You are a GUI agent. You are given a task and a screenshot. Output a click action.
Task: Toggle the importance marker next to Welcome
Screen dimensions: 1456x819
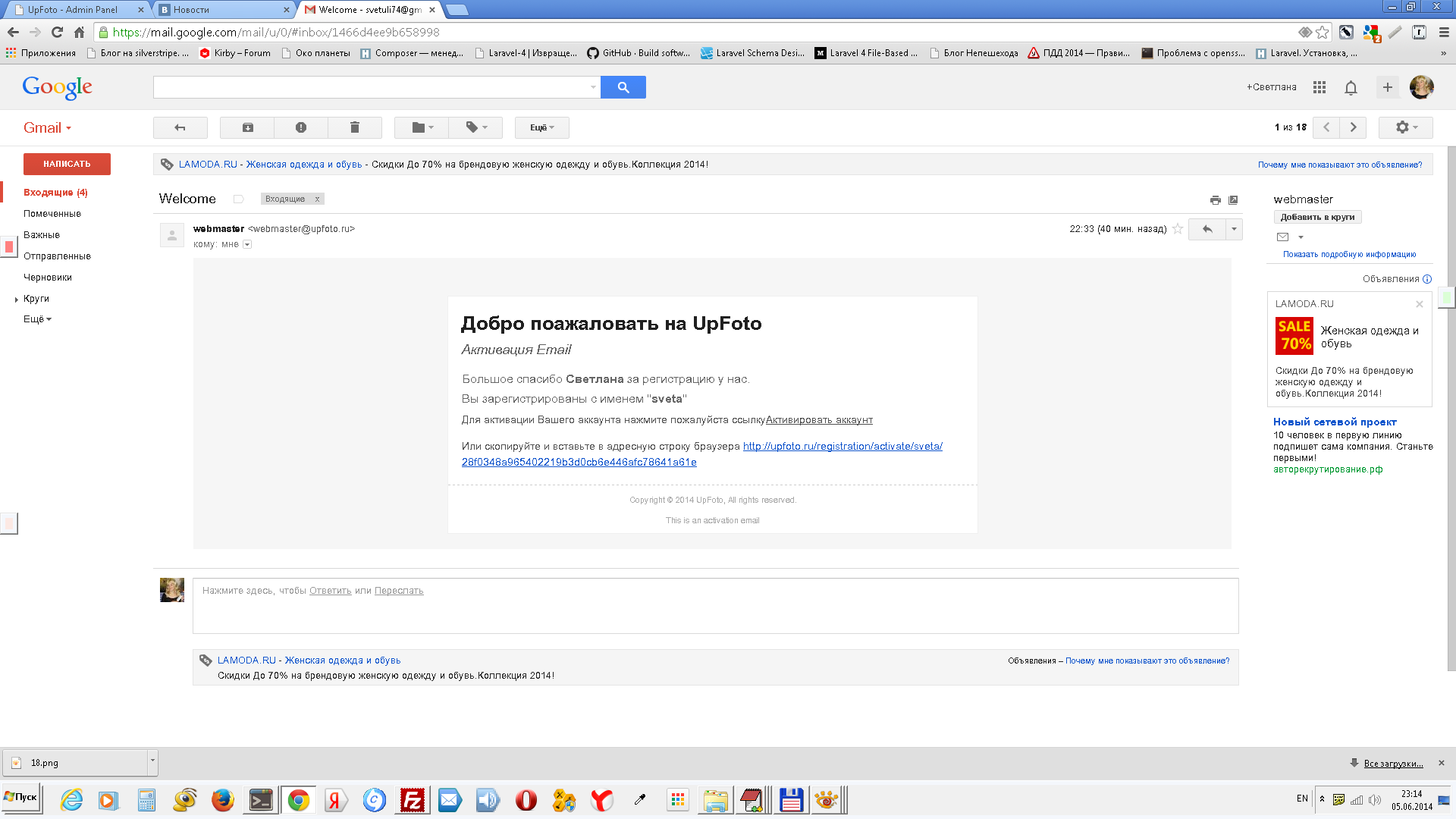(x=238, y=199)
